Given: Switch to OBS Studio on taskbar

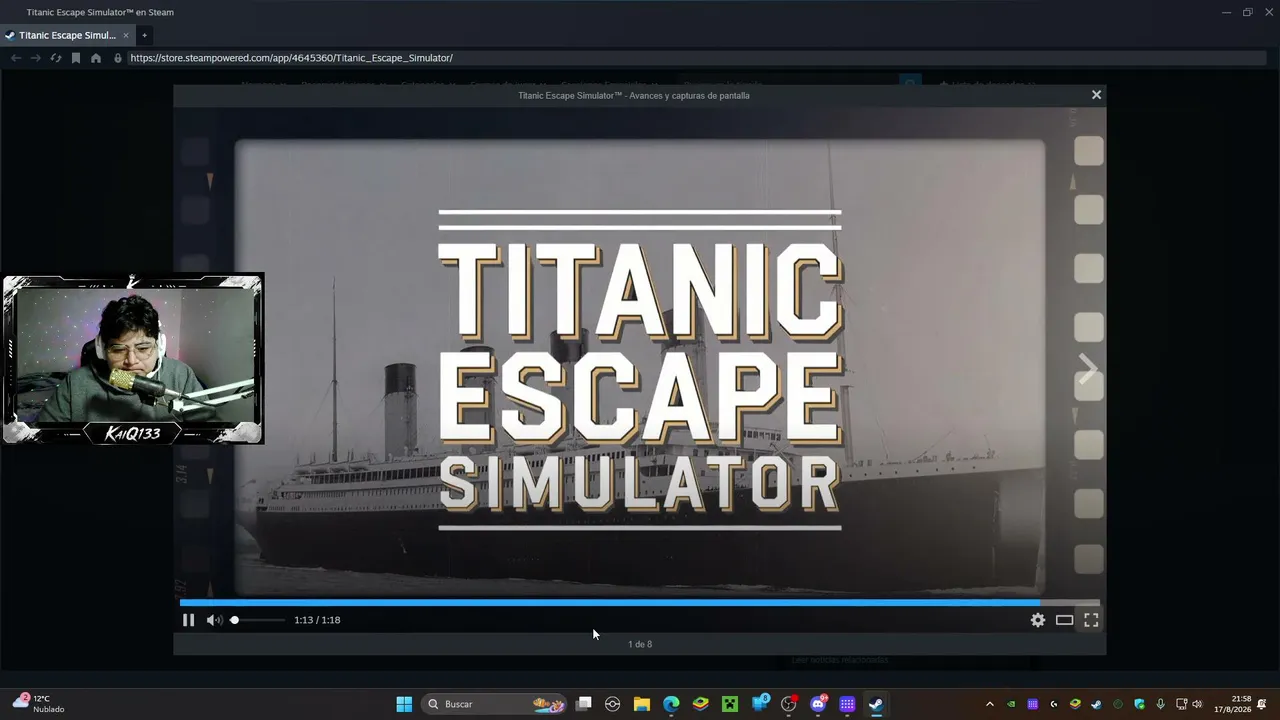Looking at the screenshot, I should [789, 704].
